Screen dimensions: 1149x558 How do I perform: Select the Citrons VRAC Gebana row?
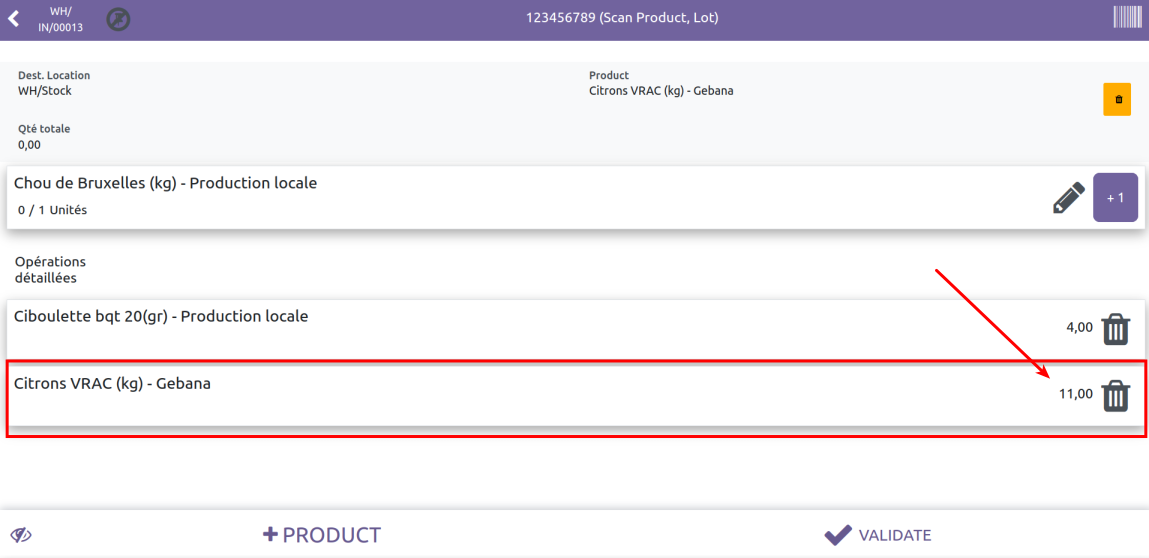click(400, 395)
